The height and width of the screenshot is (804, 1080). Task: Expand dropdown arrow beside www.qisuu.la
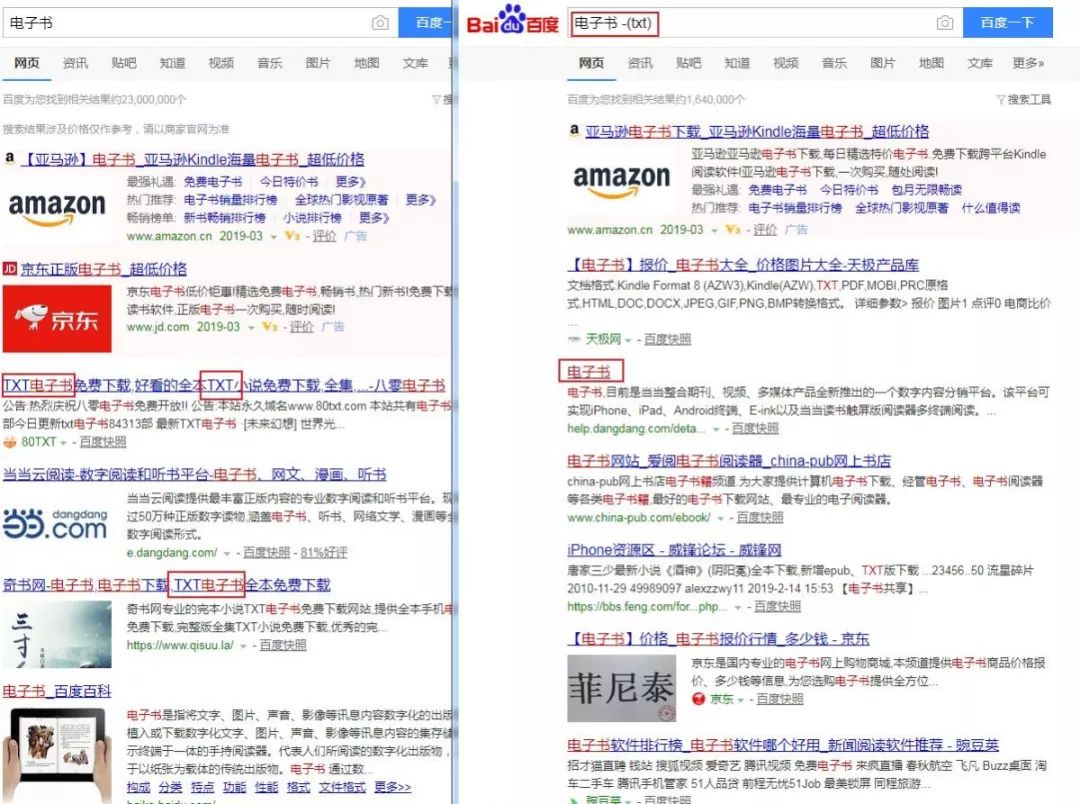(x=242, y=646)
